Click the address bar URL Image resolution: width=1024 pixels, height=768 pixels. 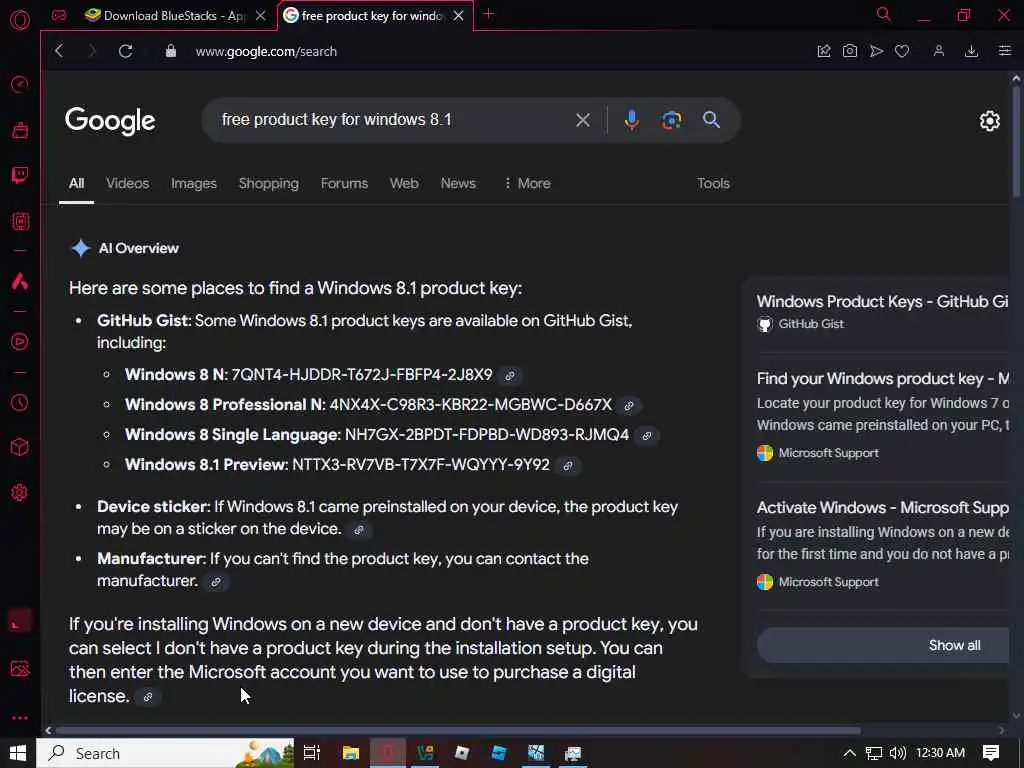coord(266,52)
